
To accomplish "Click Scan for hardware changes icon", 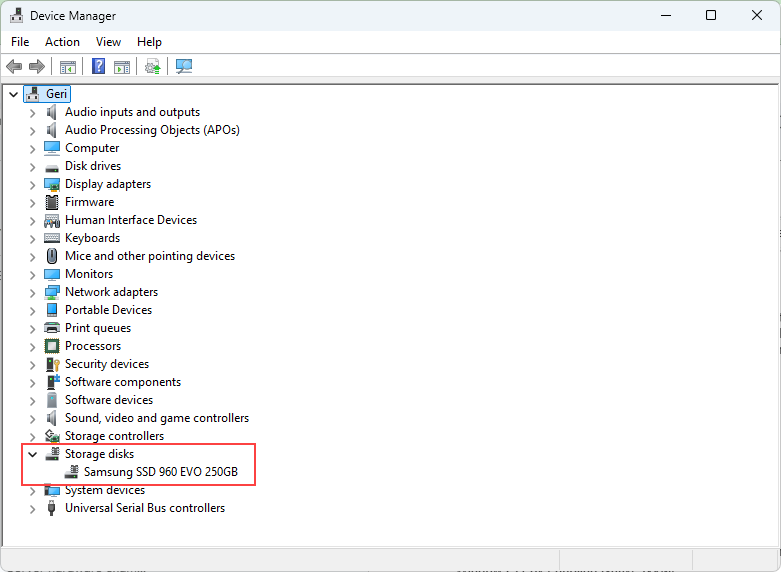I will click(x=184, y=67).
